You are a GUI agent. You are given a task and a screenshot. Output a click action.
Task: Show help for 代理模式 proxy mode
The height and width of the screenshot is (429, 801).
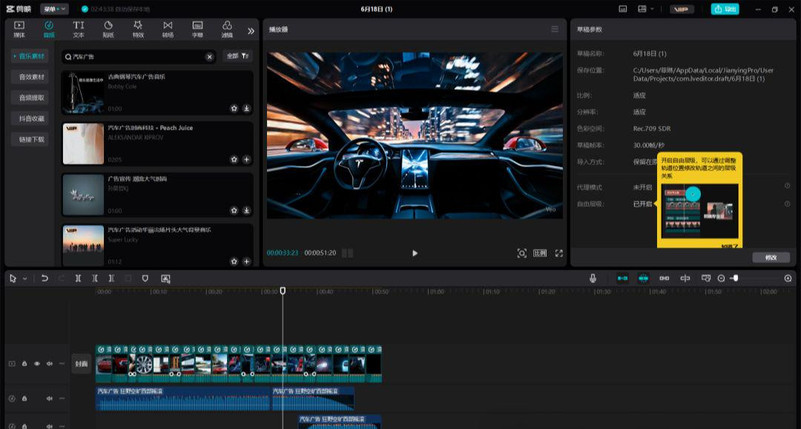(x=787, y=186)
